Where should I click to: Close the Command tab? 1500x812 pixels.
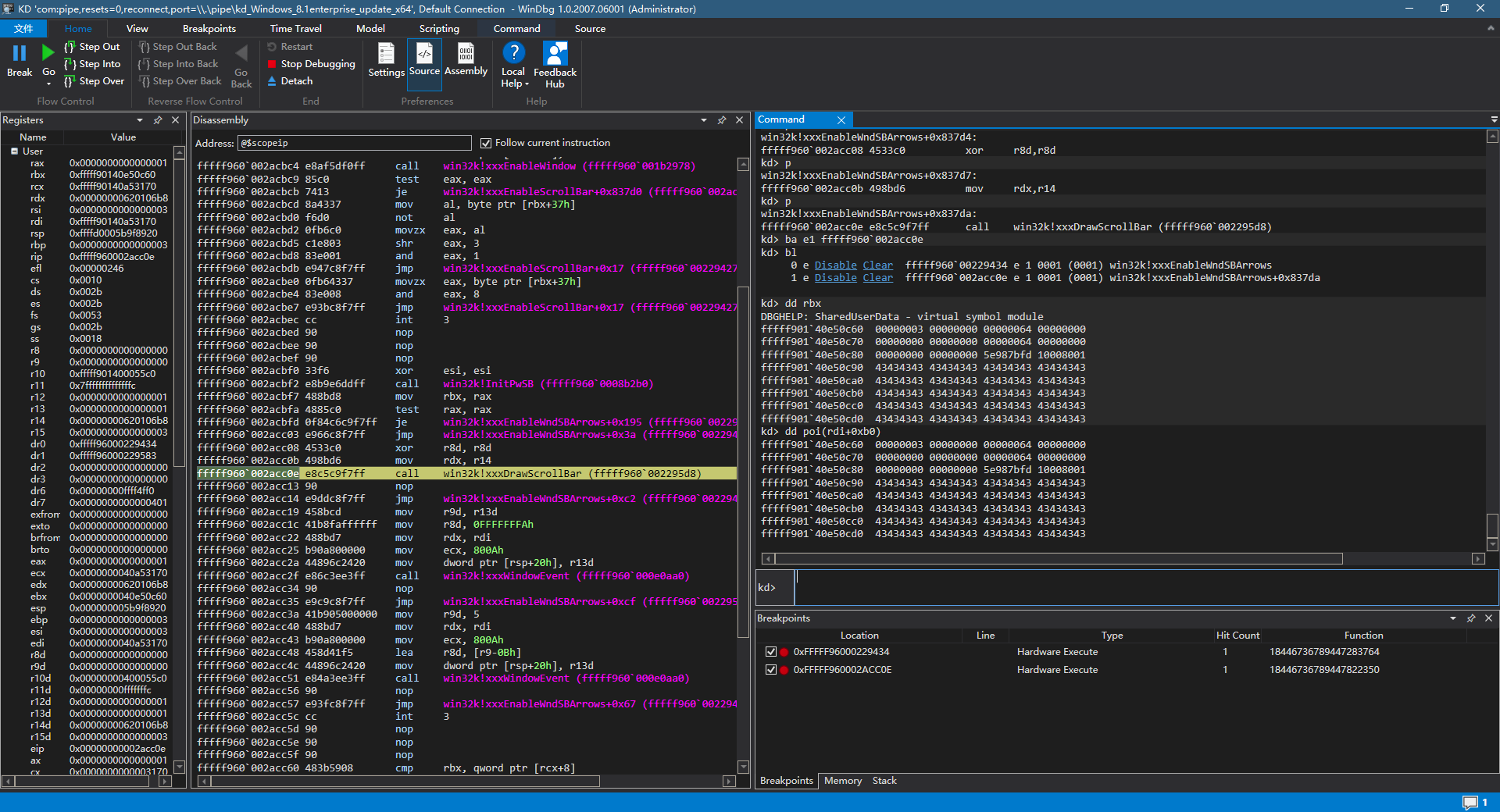(x=841, y=120)
